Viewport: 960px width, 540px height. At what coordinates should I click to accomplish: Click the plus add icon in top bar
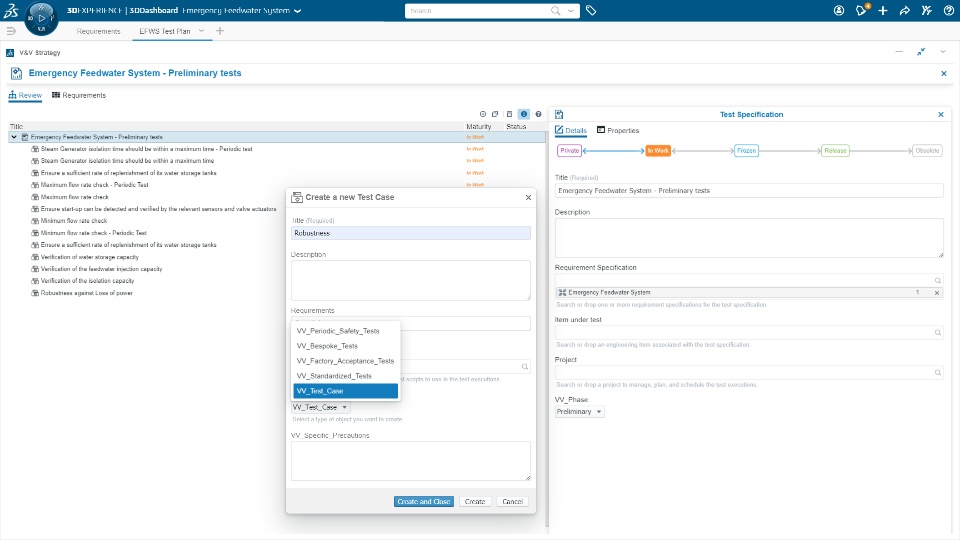[883, 10]
